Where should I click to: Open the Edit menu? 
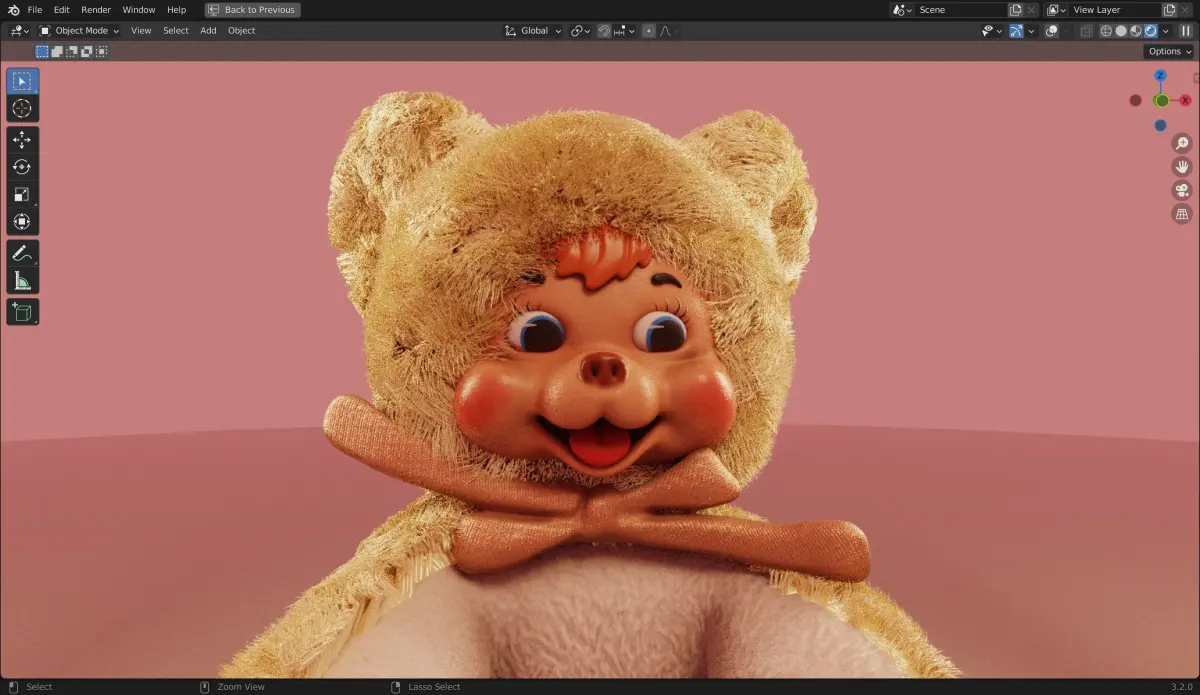[x=62, y=10]
